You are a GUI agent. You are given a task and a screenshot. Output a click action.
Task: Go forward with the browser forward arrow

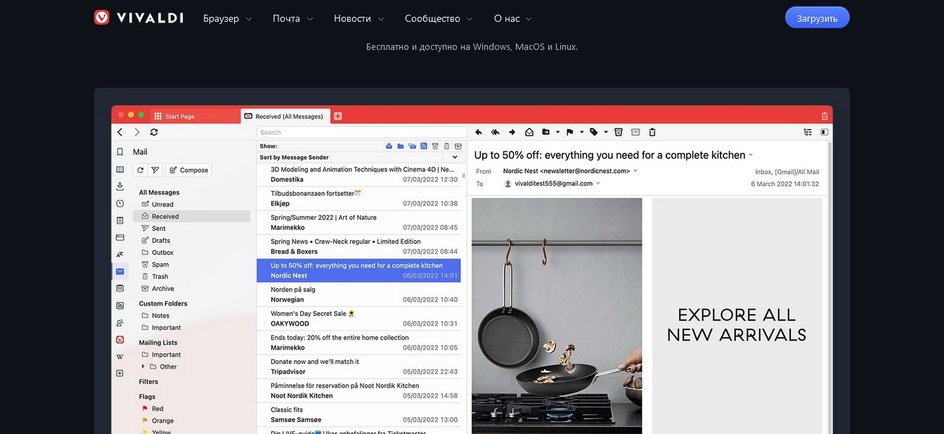coord(137,132)
